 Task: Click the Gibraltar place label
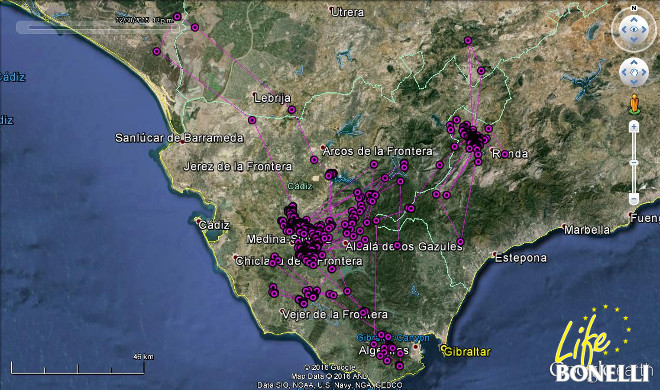(x=467, y=352)
